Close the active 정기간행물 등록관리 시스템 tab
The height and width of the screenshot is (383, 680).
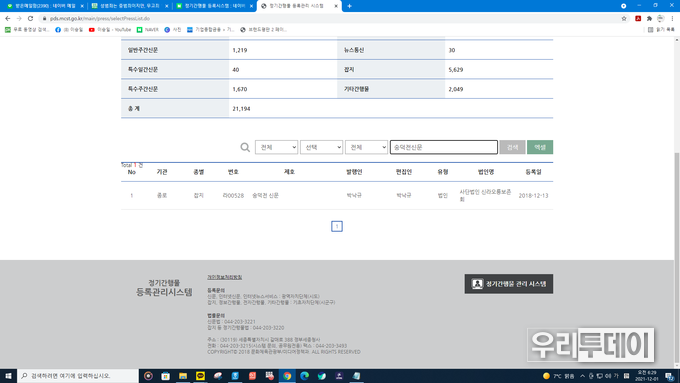[336, 6]
